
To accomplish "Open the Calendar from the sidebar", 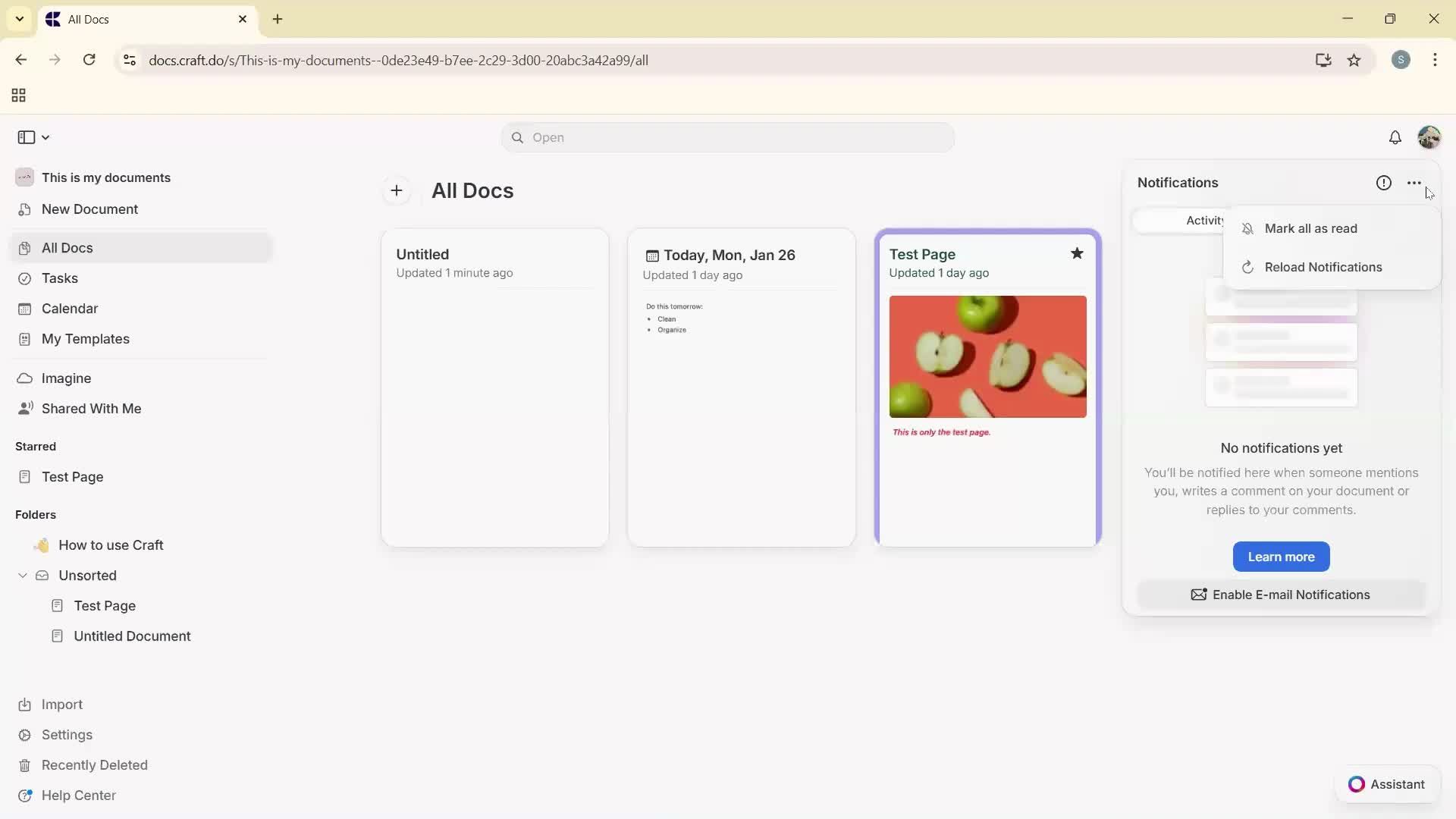I will pyautogui.click(x=68, y=308).
